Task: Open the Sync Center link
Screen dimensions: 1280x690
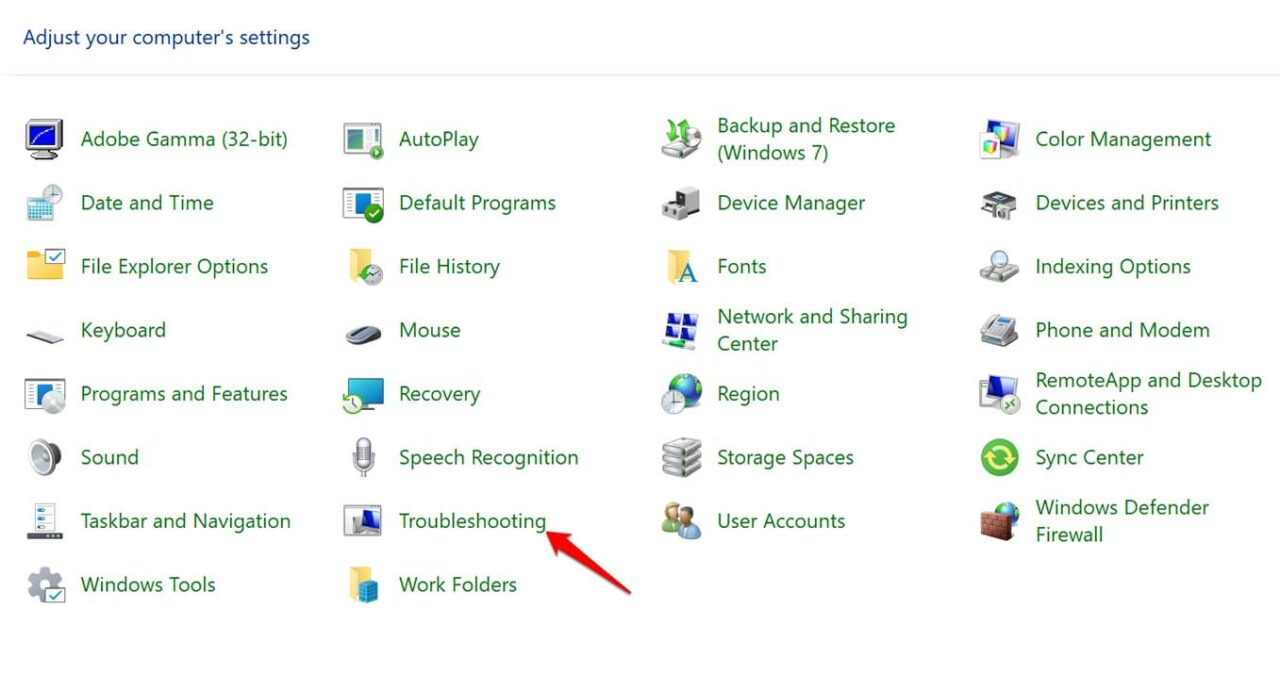Action: 1089,458
